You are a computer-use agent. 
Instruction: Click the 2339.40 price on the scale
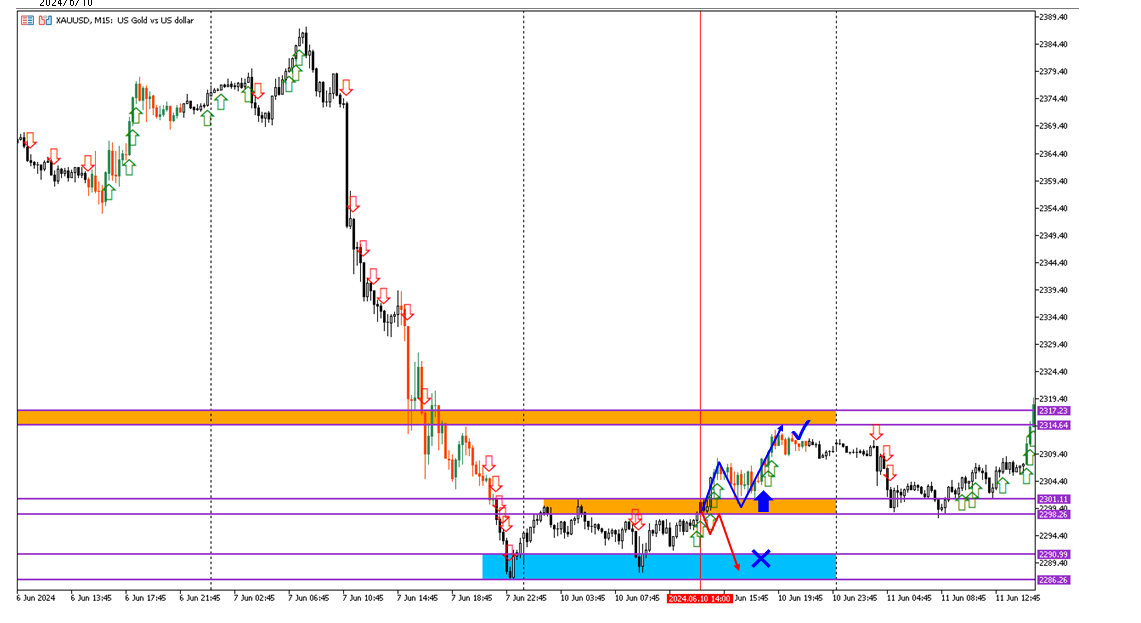[1053, 290]
